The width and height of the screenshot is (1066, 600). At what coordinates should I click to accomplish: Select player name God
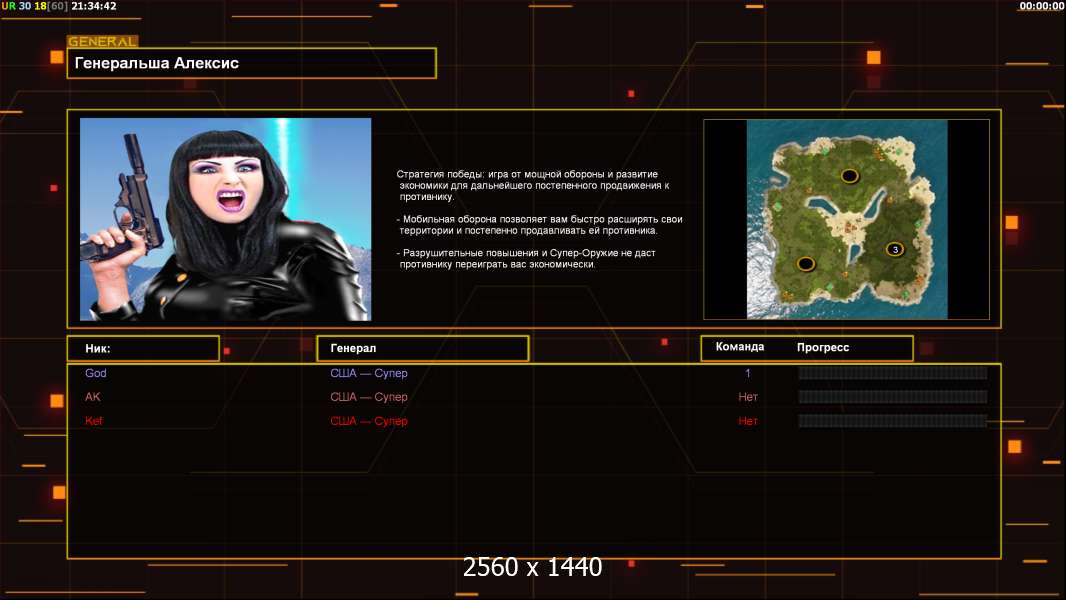coord(96,373)
